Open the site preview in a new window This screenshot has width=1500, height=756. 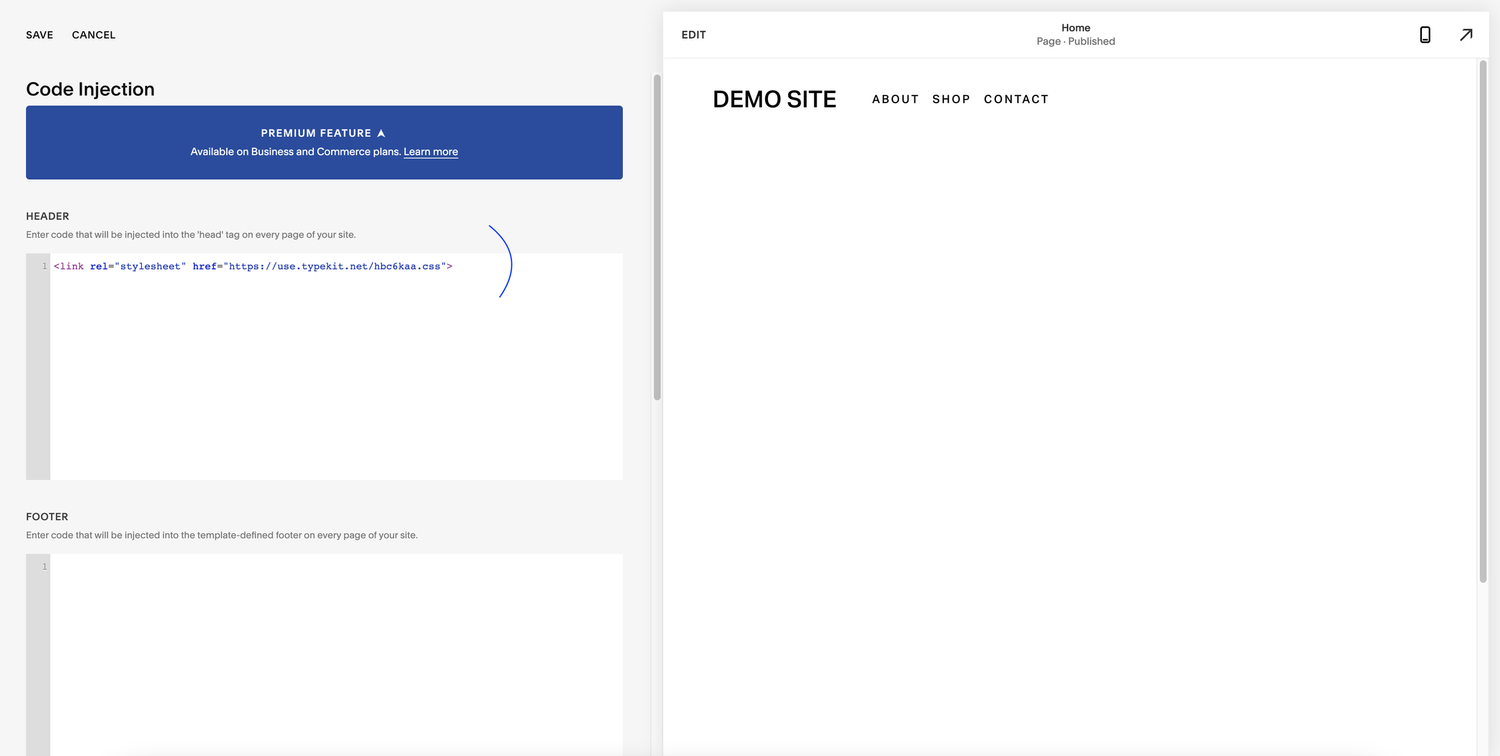point(1466,34)
